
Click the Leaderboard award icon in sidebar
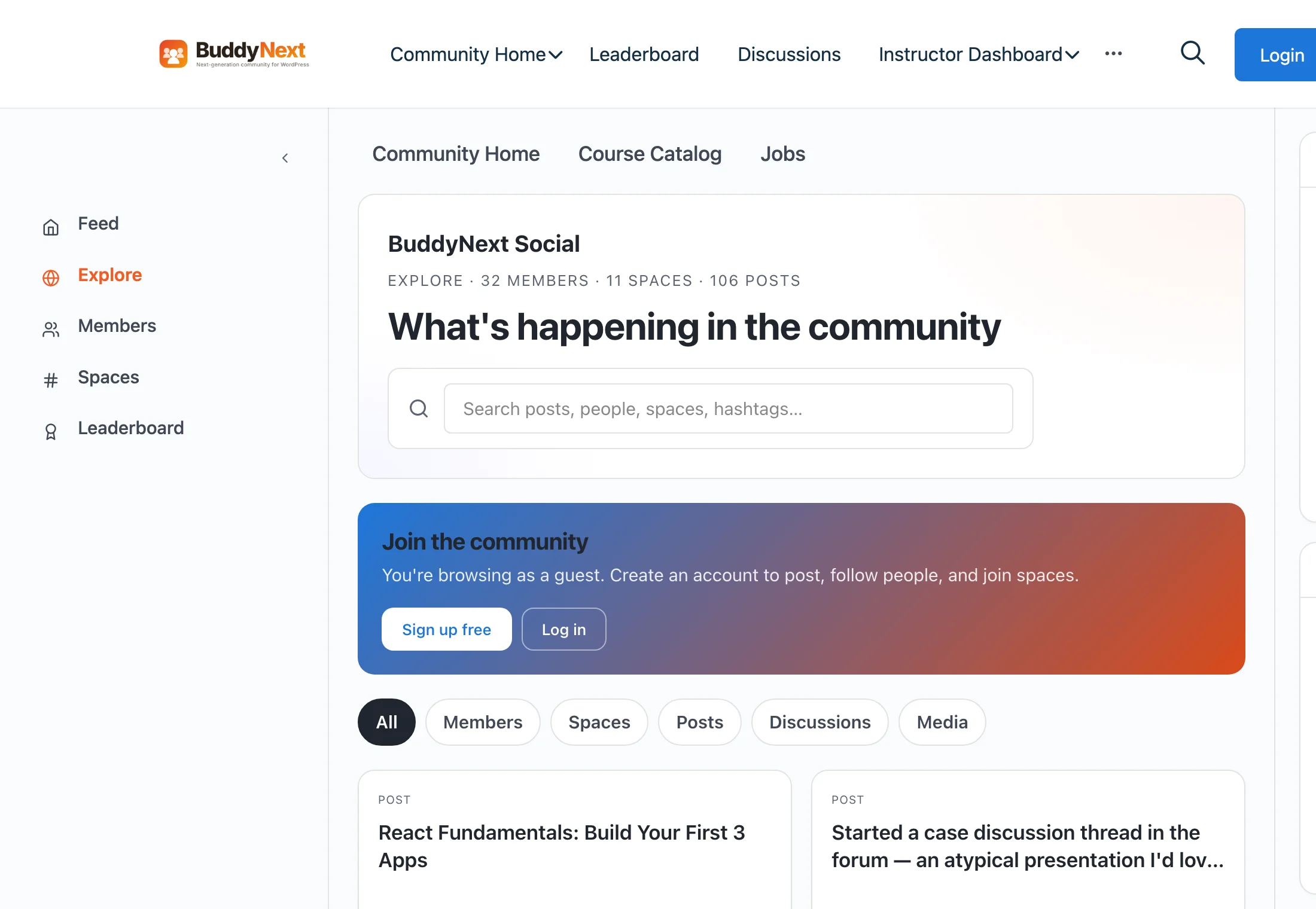[51, 432]
